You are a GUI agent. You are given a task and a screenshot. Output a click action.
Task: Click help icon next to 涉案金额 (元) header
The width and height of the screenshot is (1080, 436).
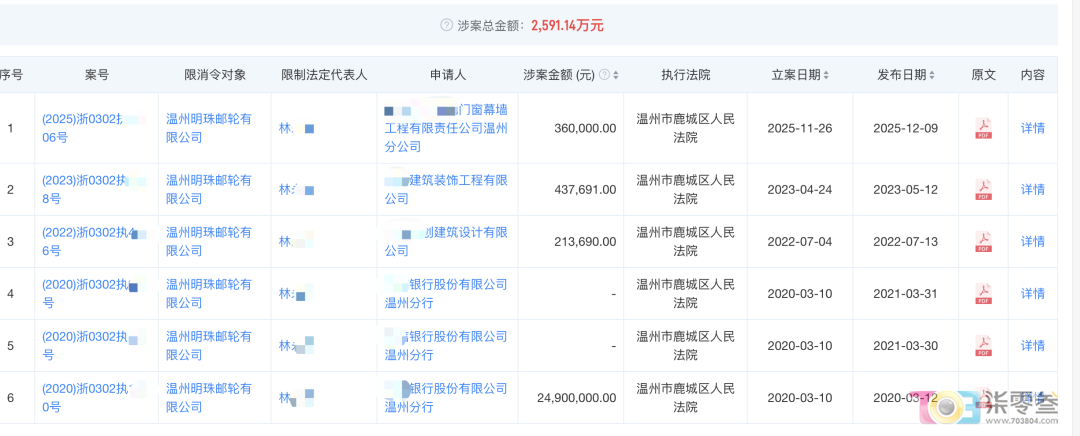pos(604,75)
